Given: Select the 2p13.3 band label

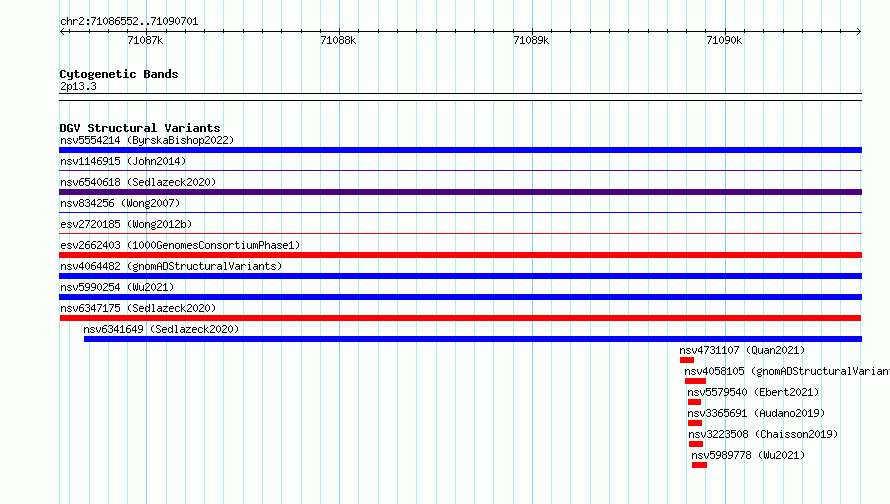Looking at the screenshot, I should 78,86.
